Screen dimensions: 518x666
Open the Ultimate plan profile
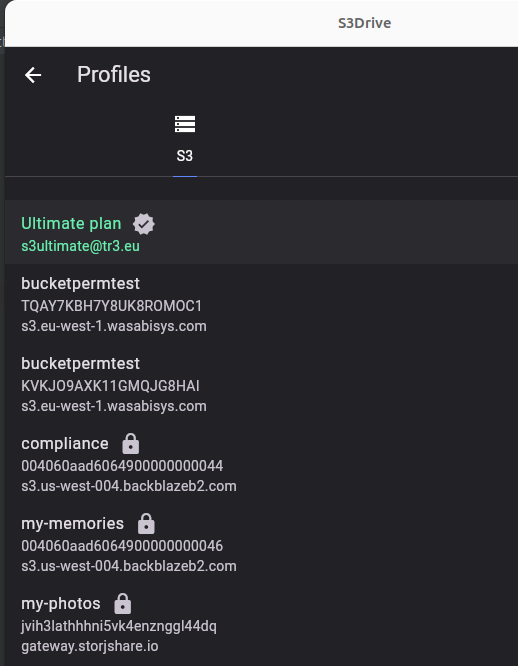click(262, 232)
